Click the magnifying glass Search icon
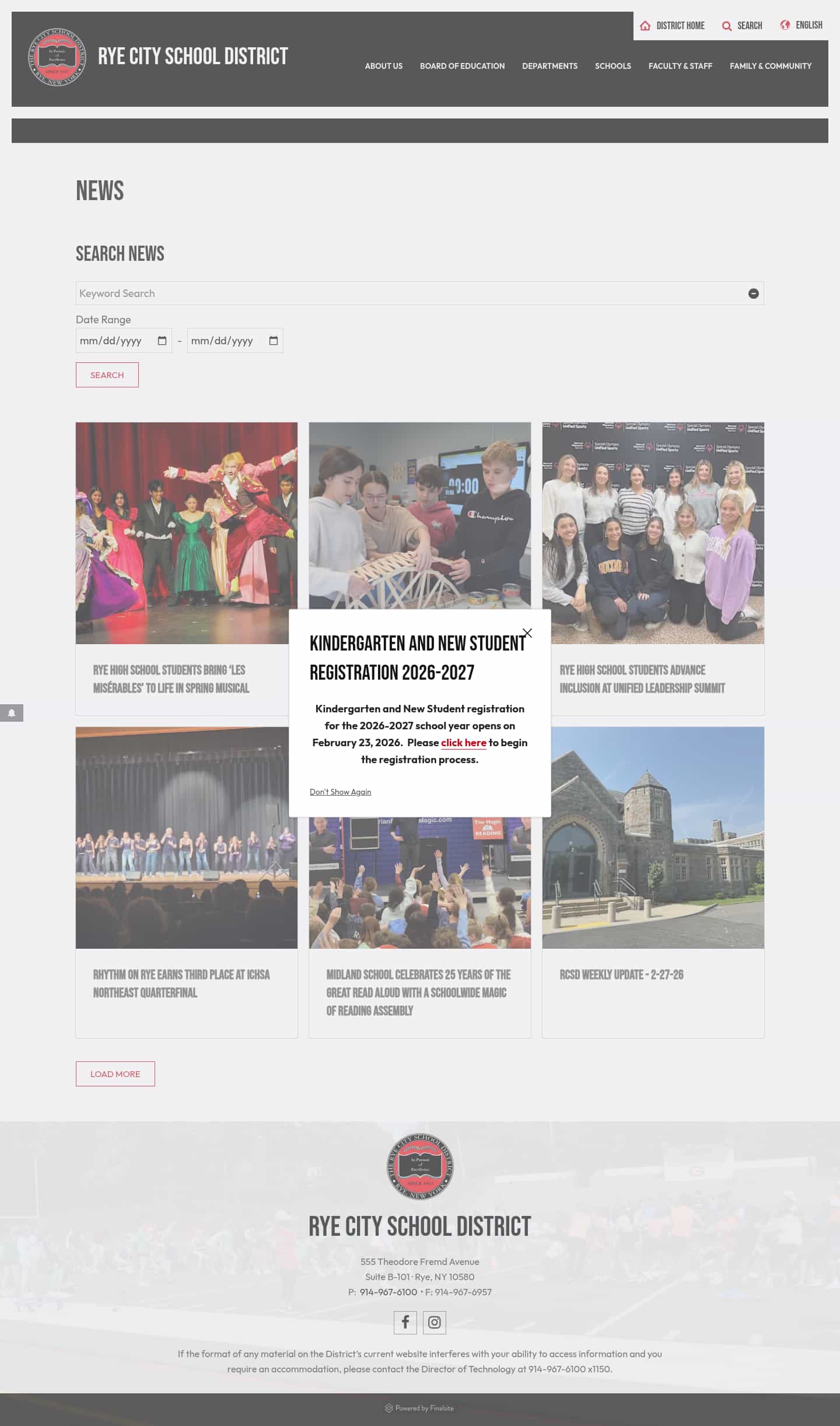The width and height of the screenshot is (840, 1426). pyautogui.click(x=727, y=26)
